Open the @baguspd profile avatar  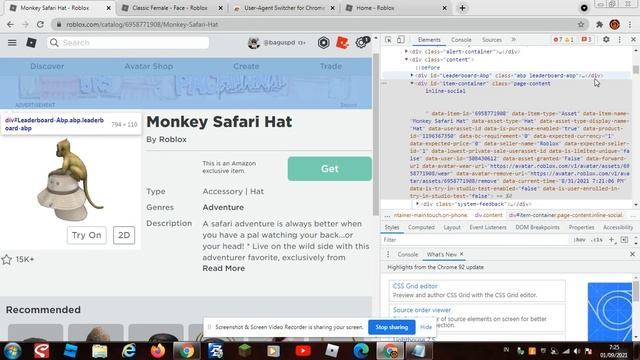253,42
